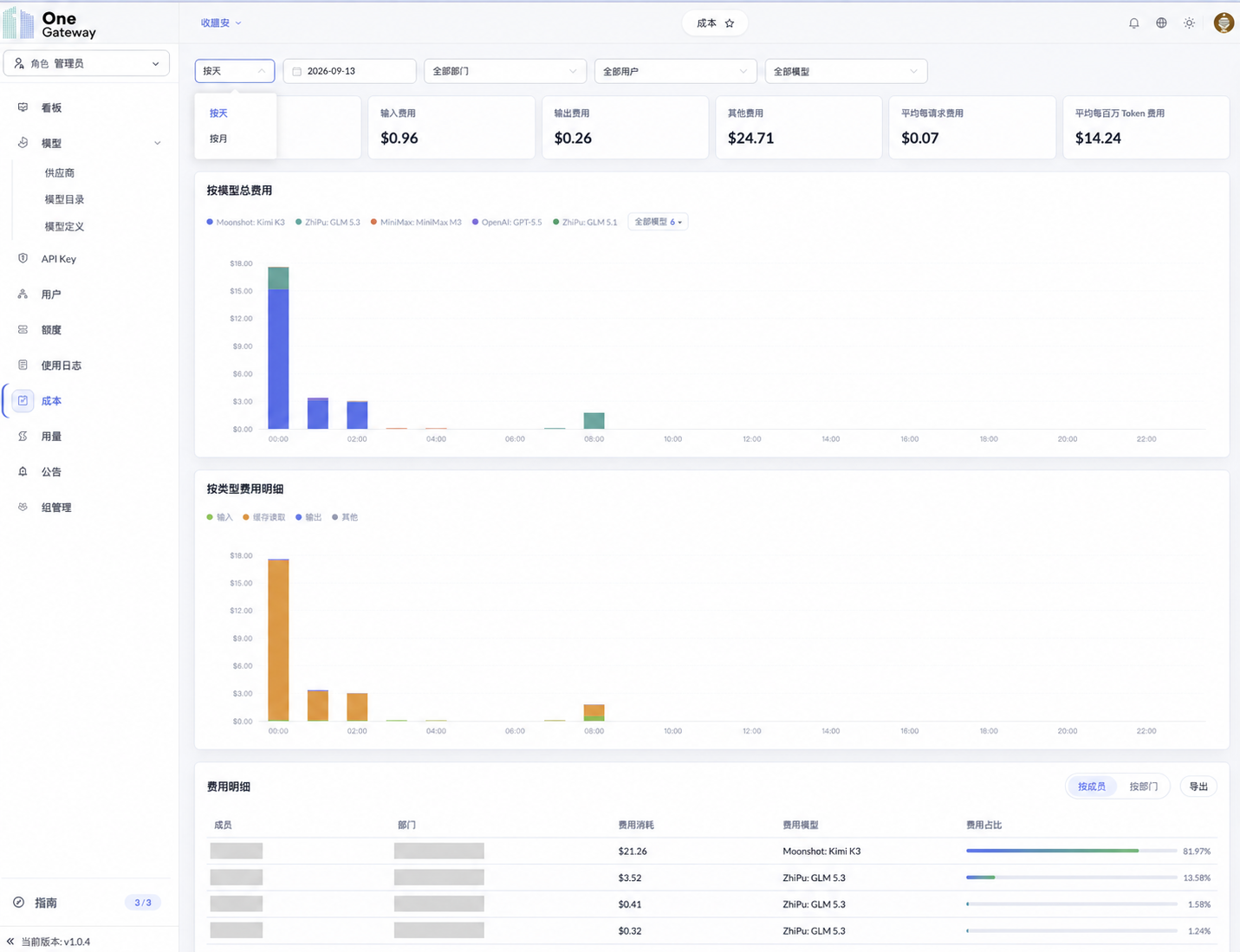Click the role person icon
Image resolution: width=1240 pixels, height=952 pixels.
point(19,63)
